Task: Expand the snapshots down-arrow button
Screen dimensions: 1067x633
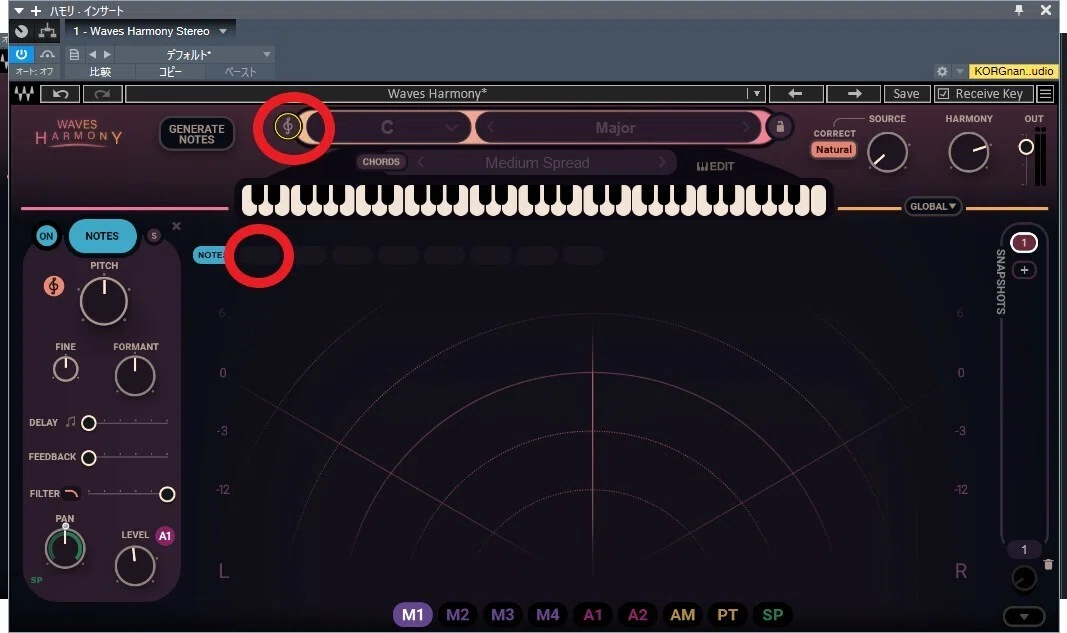Action: (x=1023, y=617)
